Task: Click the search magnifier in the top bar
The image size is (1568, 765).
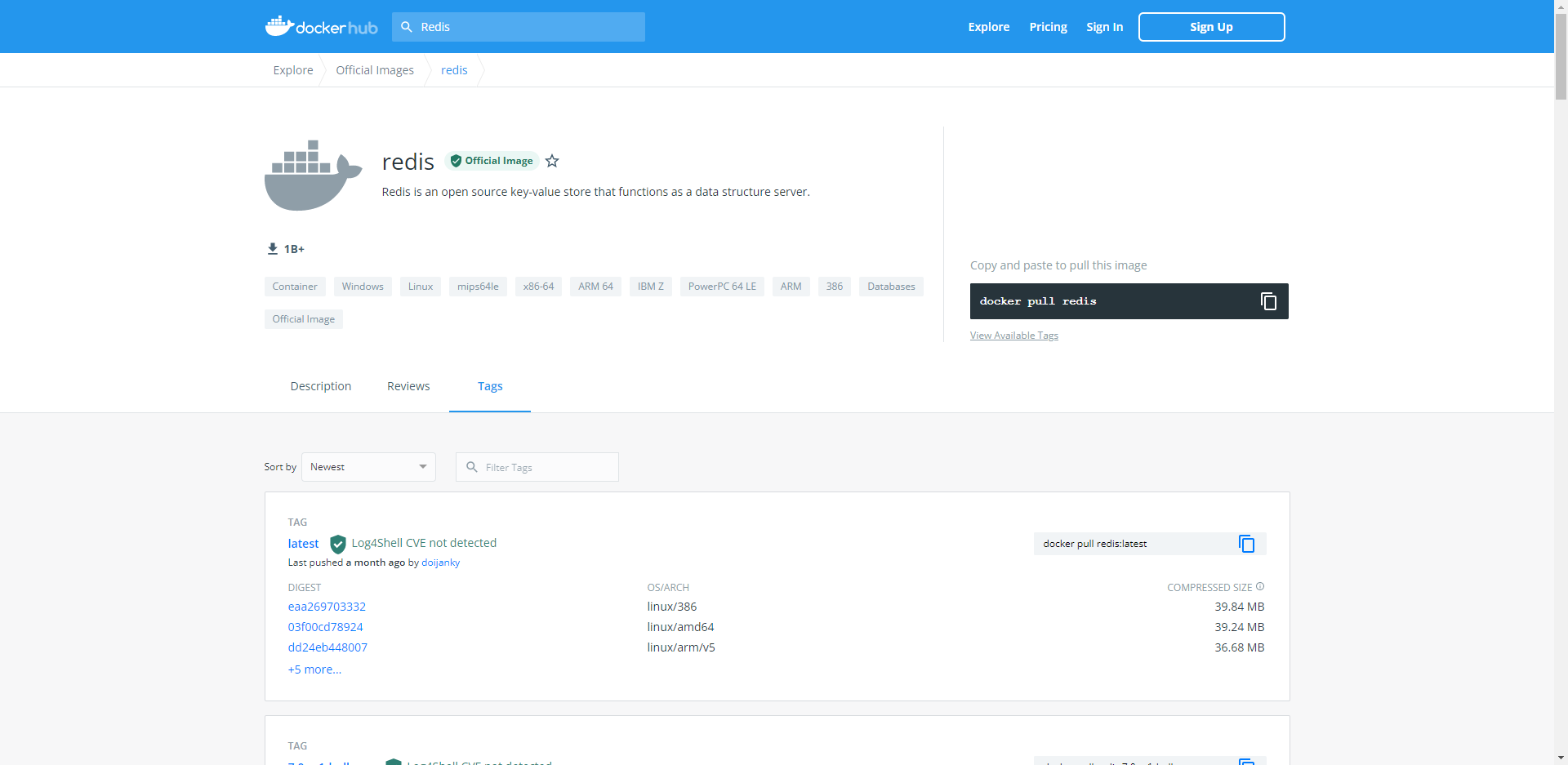Action: tap(407, 26)
